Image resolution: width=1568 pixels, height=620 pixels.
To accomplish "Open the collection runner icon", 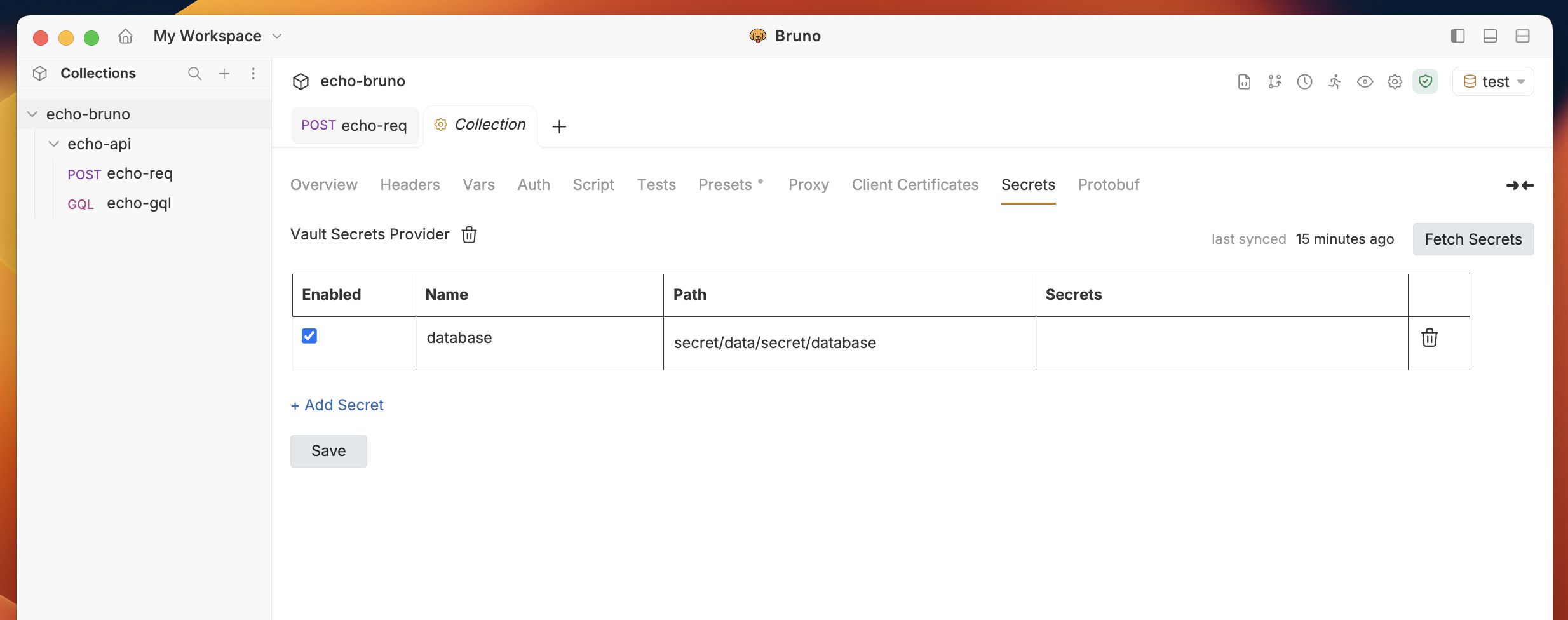I will click(x=1335, y=82).
